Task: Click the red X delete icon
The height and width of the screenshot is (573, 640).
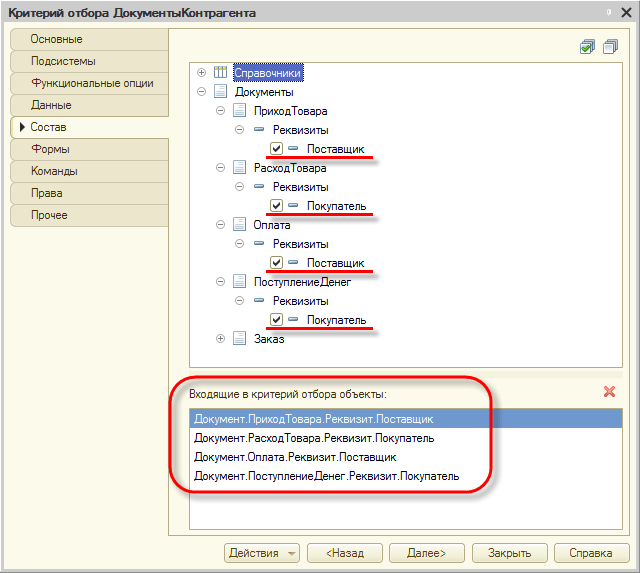Action: pyautogui.click(x=609, y=392)
